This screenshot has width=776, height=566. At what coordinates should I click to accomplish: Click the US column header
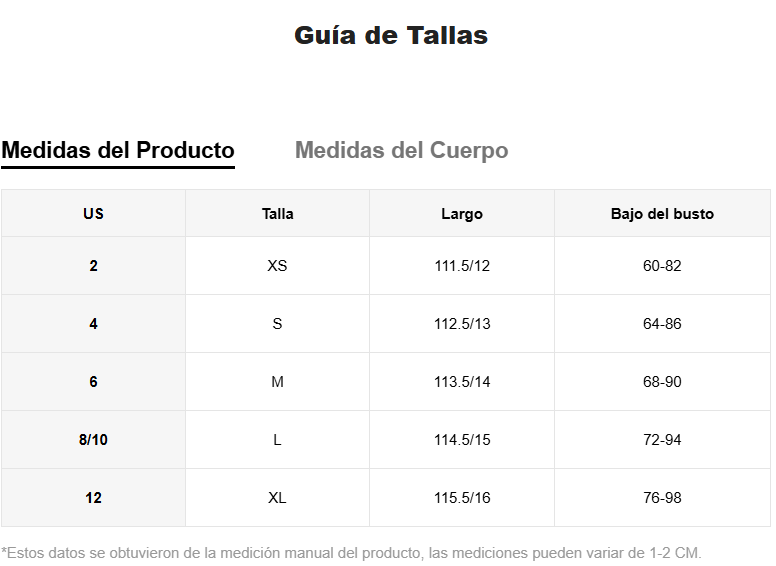tap(93, 214)
